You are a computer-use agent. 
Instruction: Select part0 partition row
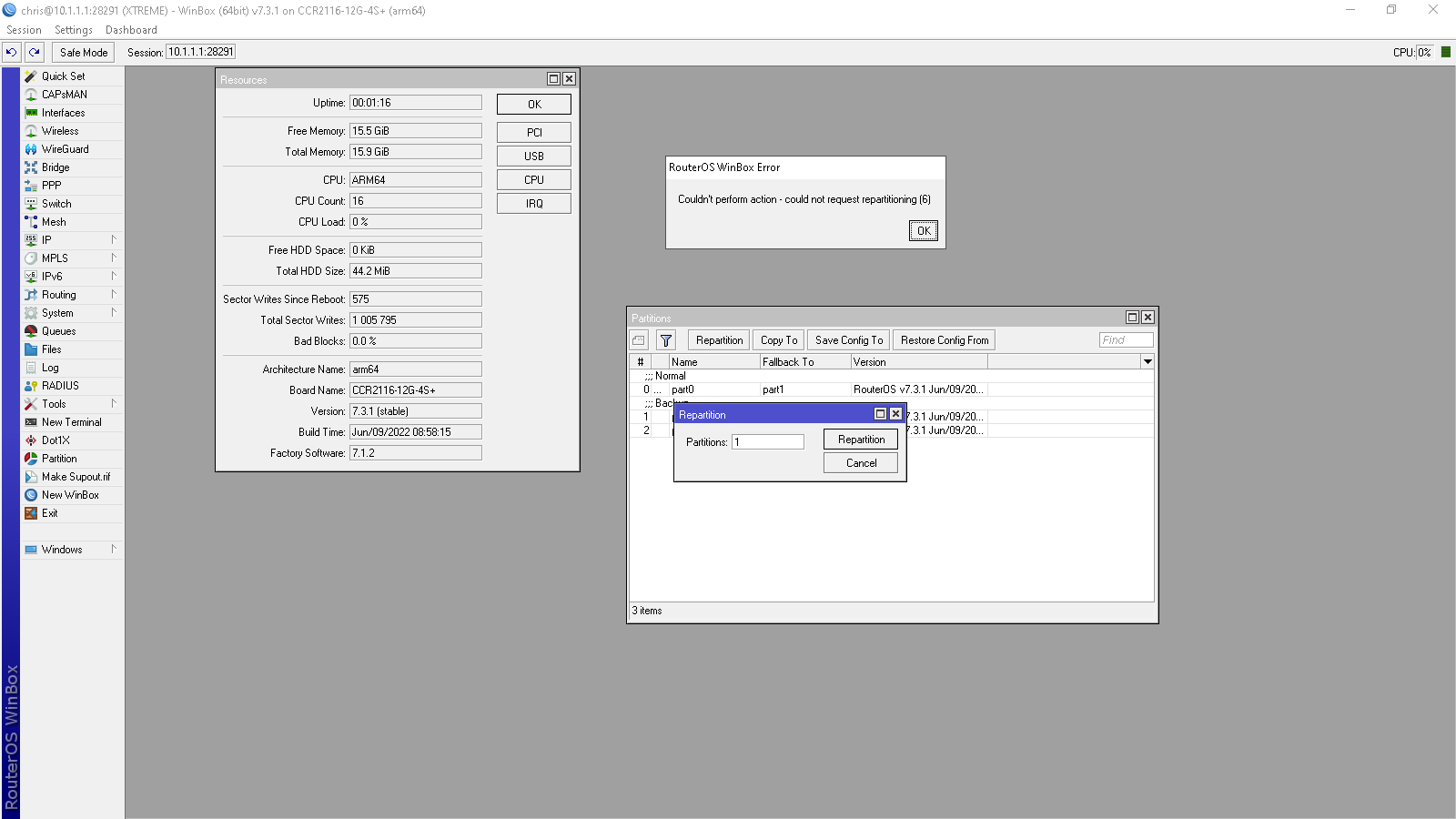[x=892, y=389]
